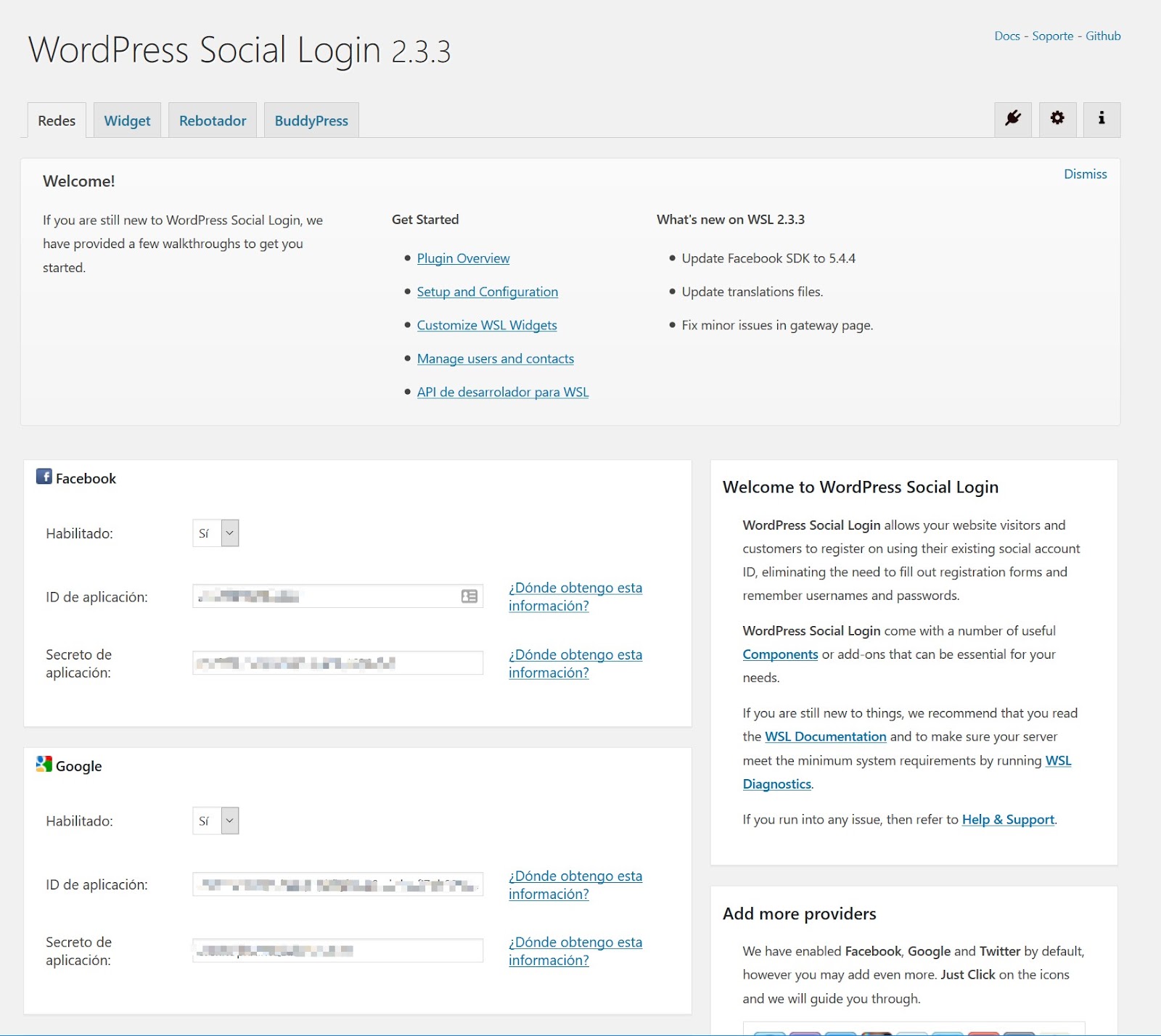Open the plug components icon button

(x=1013, y=119)
